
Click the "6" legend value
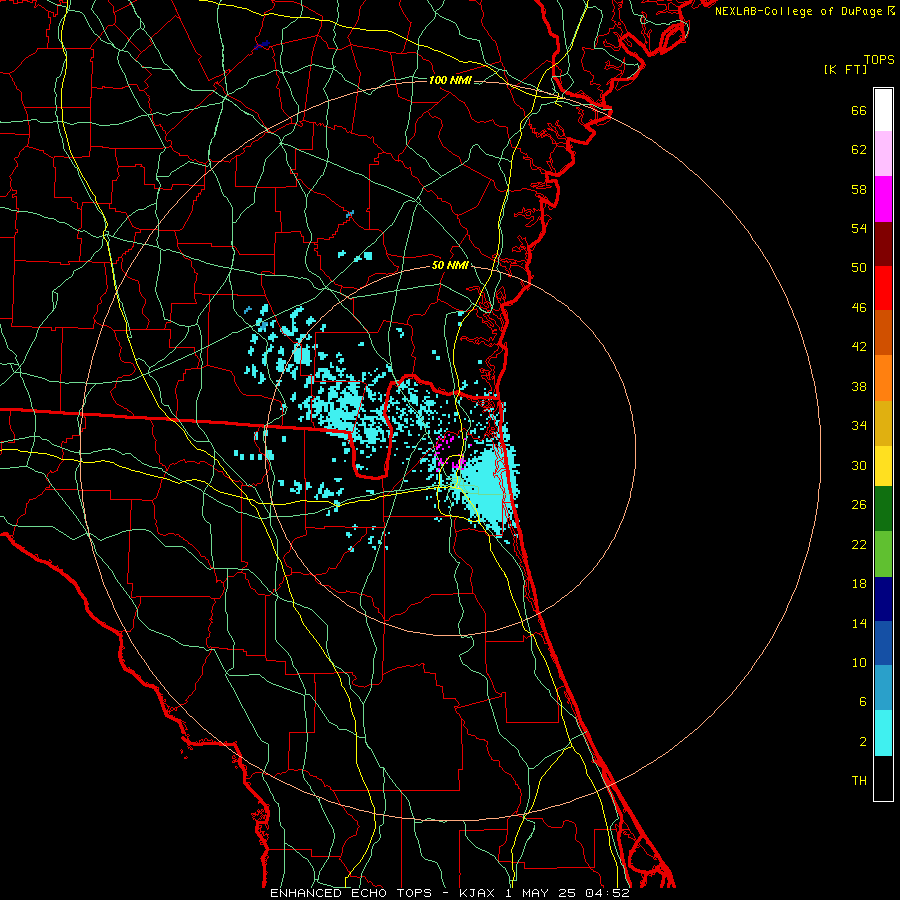point(863,702)
